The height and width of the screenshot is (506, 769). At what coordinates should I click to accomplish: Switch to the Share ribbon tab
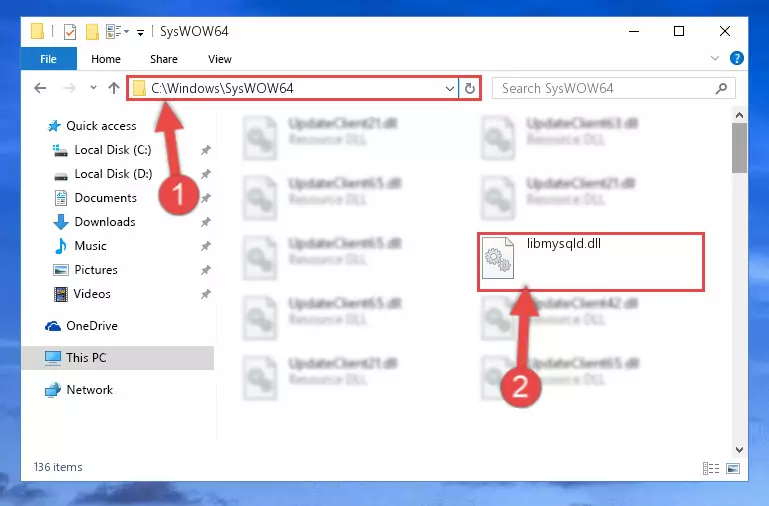(164, 59)
